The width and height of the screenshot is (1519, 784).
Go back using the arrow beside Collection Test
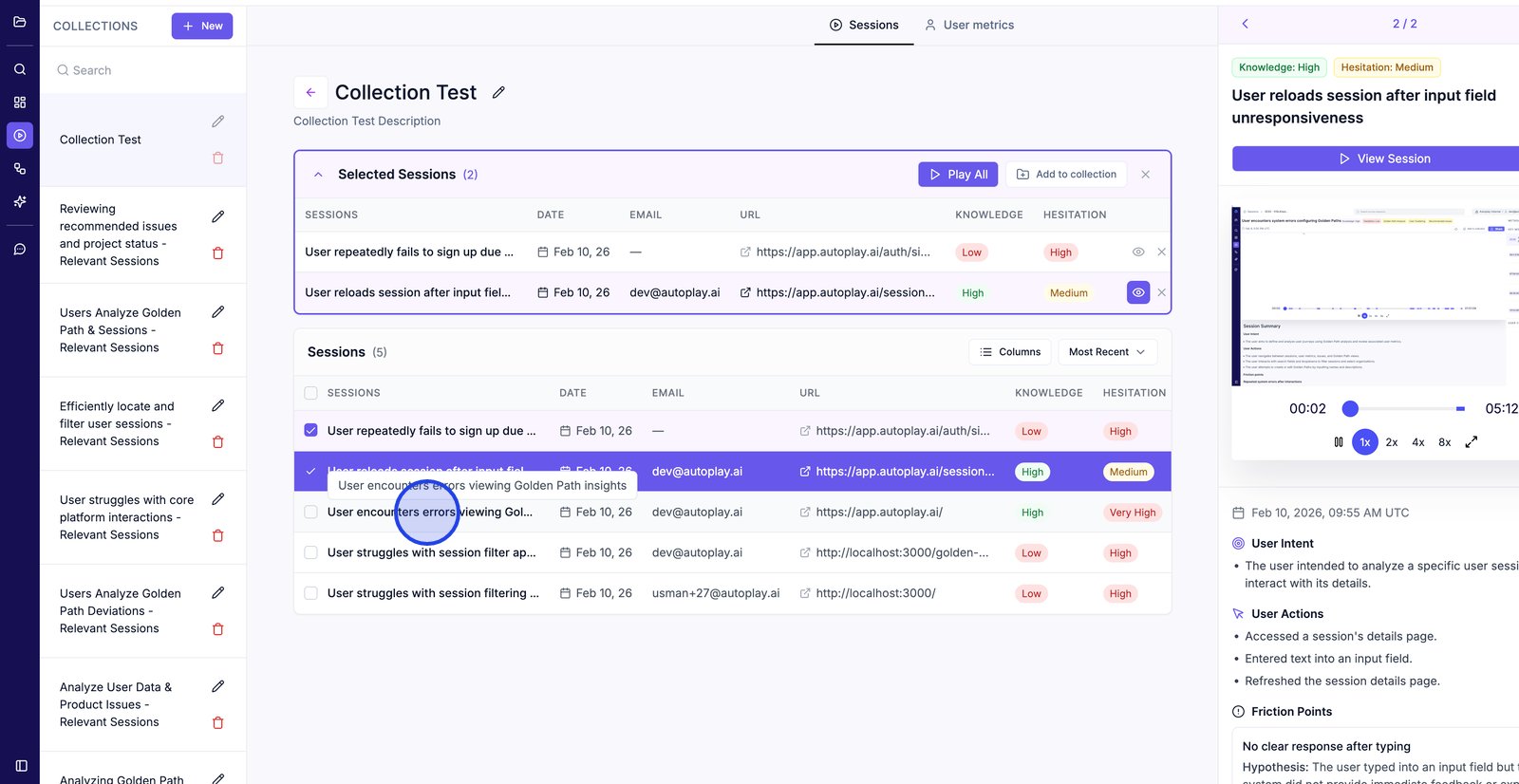310,92
